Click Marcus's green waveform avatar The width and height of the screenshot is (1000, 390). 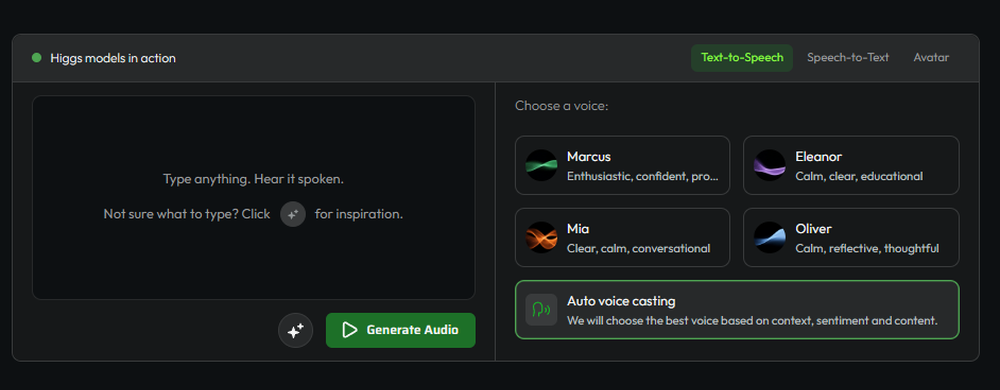541,165
